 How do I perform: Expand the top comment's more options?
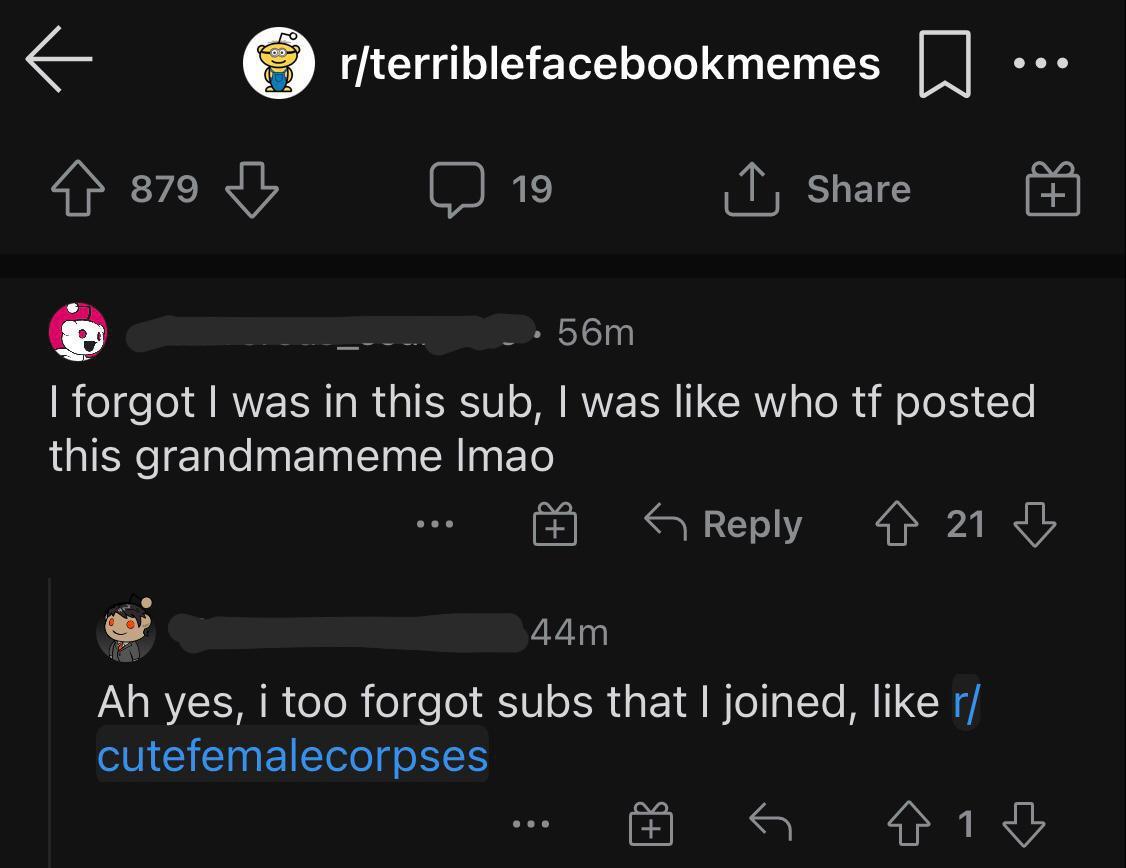pos(434,522)
